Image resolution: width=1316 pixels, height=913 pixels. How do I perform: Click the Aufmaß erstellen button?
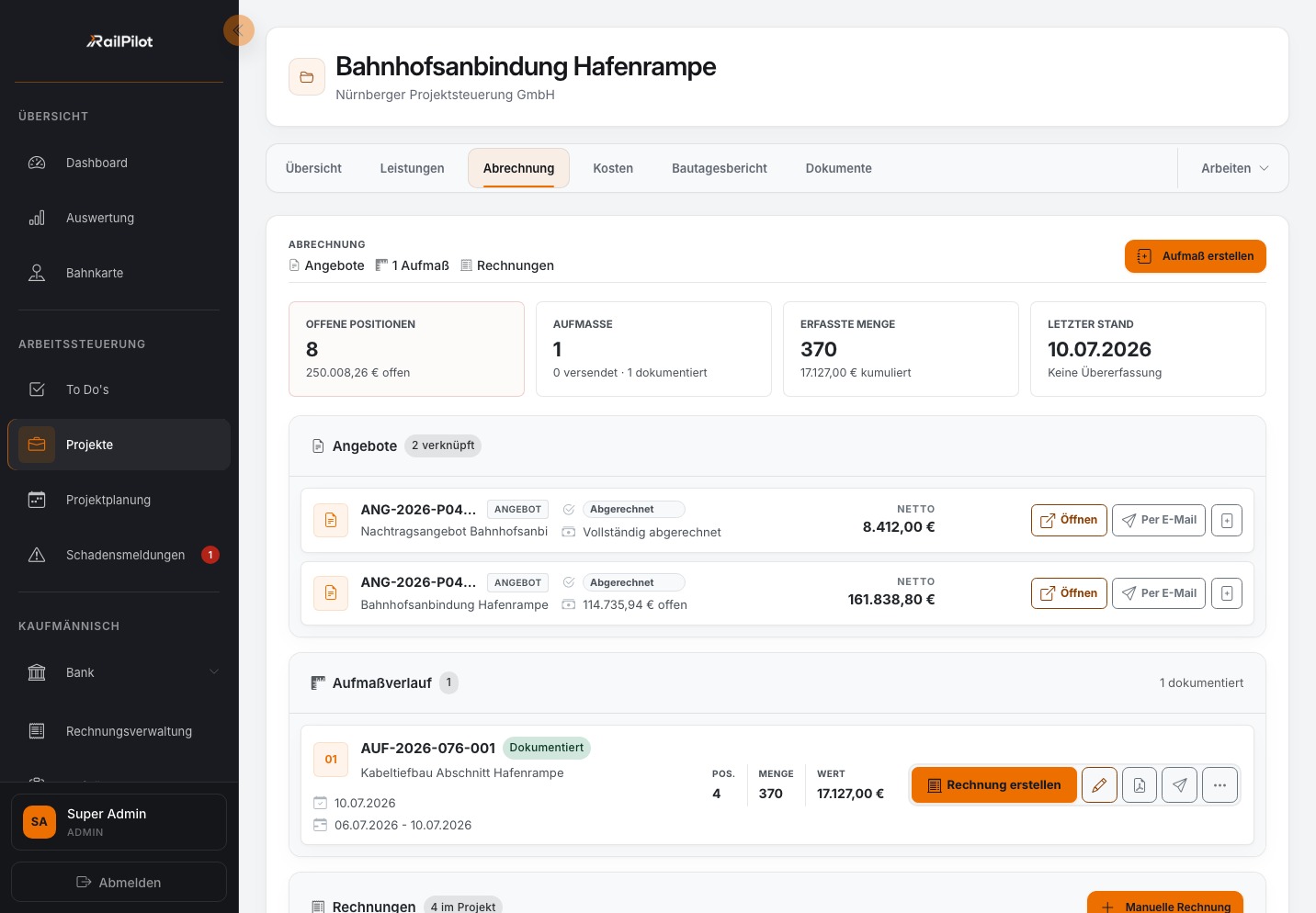tap(1196, 256)
